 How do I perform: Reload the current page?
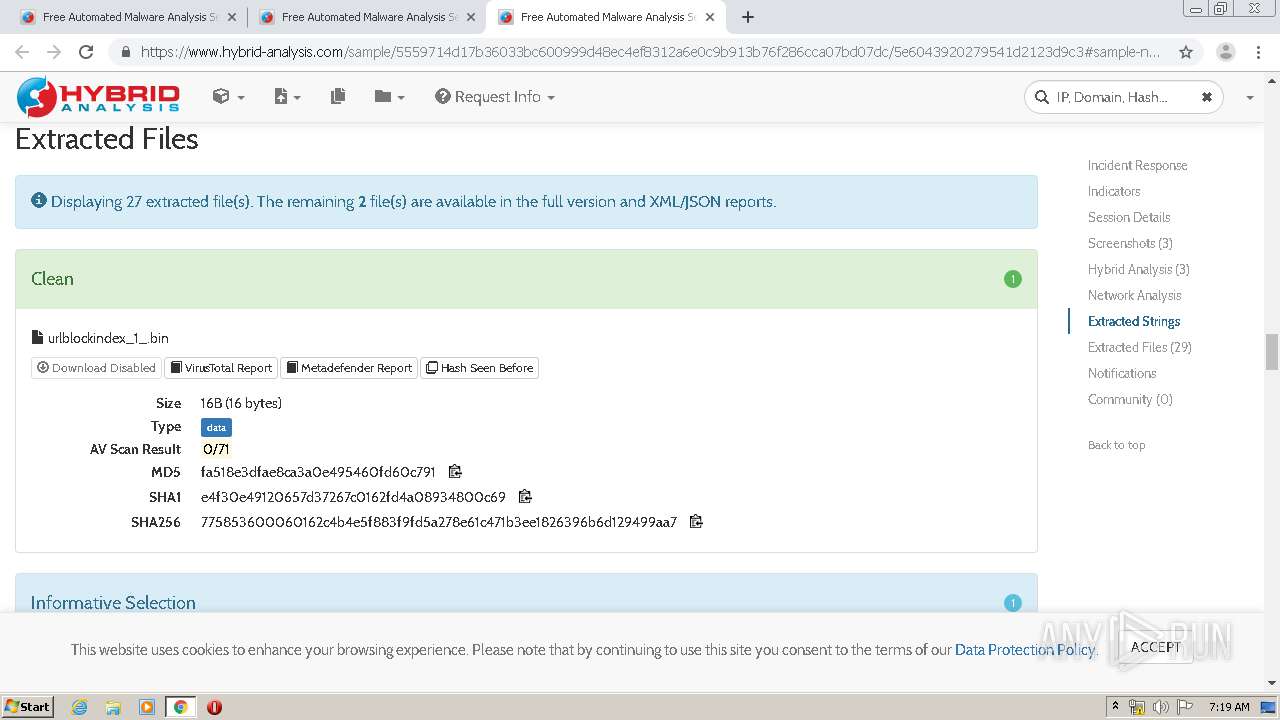tap(86, 52)
